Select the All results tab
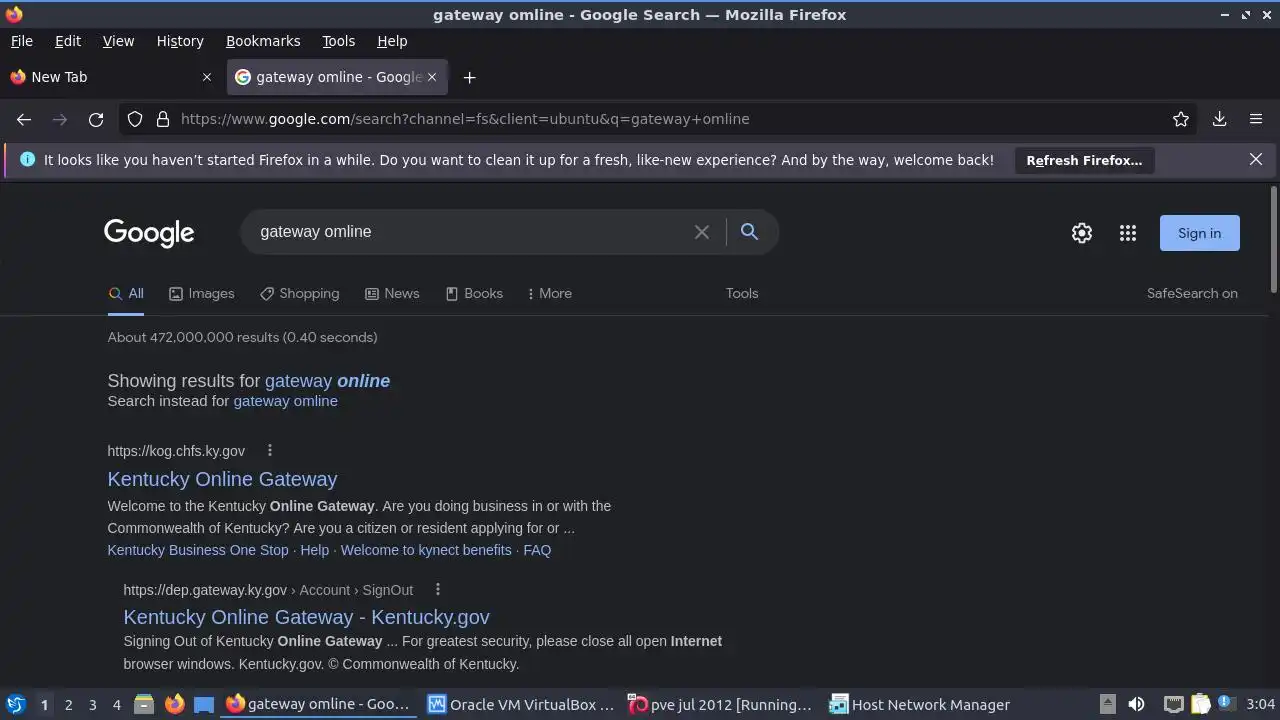The image size is (1280, 720). tap(126, 293)
